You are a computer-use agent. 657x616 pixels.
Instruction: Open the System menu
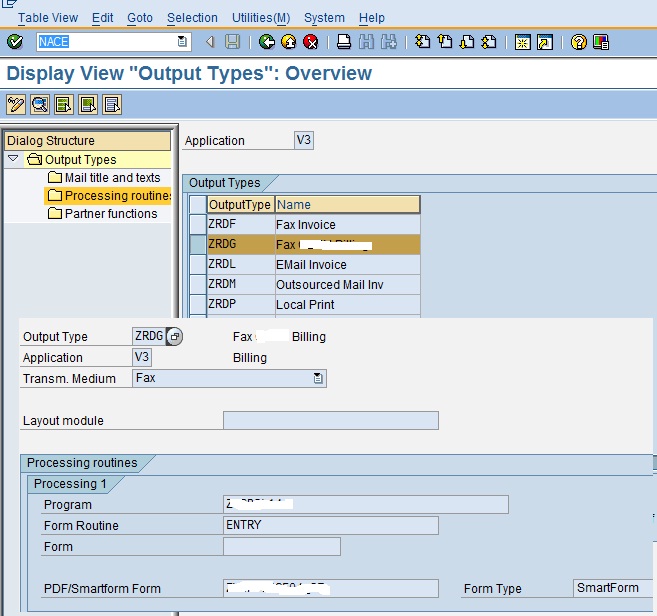click(x=324, y=18)
